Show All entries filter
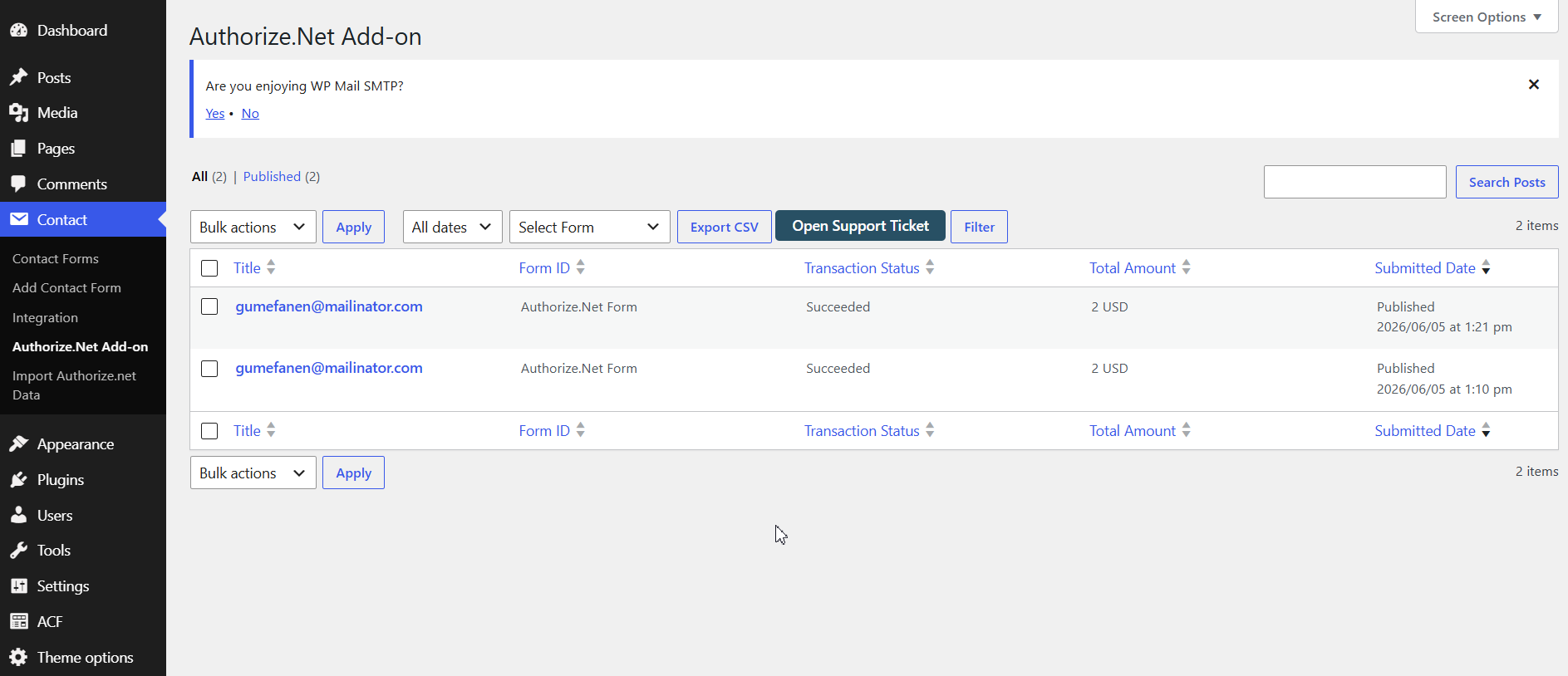 pos(199,176)
